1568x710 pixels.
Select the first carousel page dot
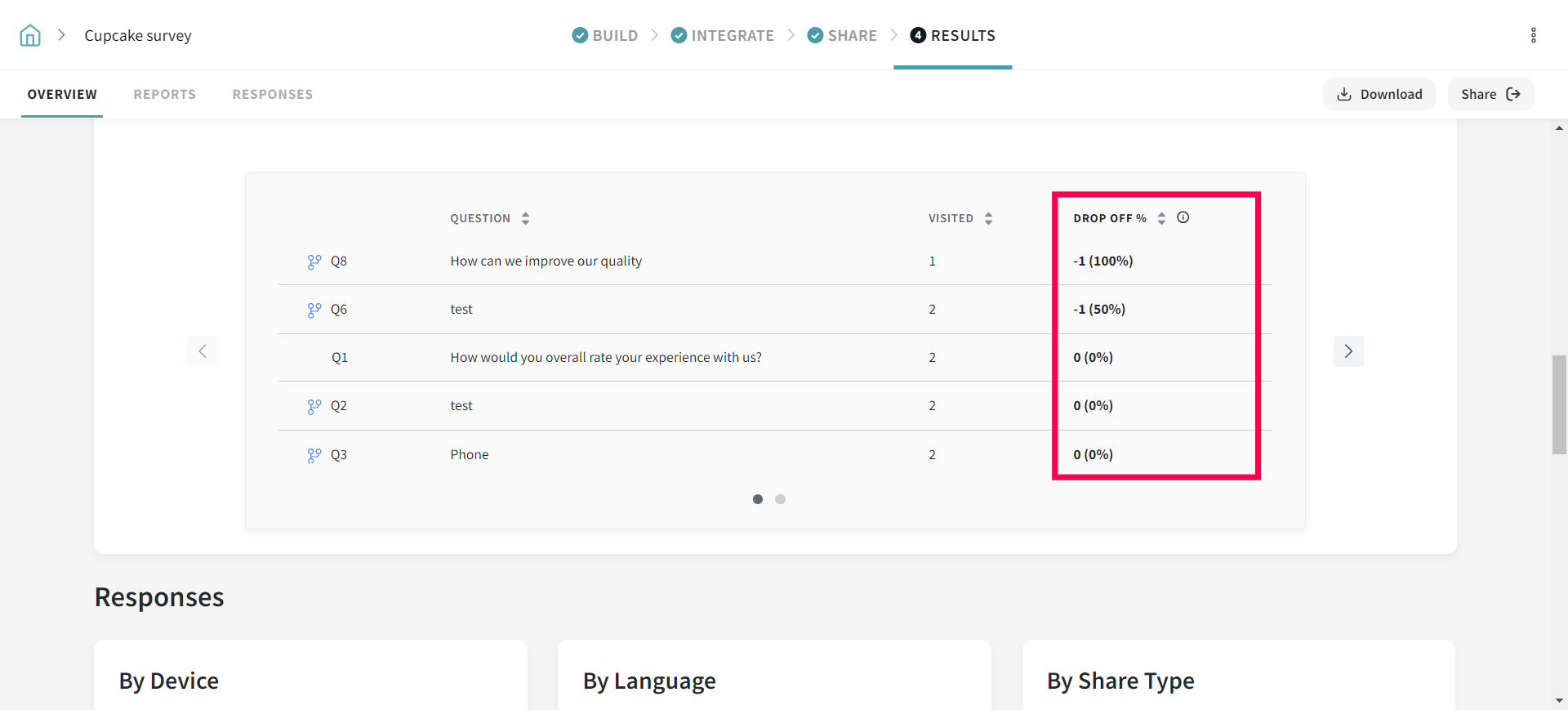pyautogui.click(x=758, y=499)
